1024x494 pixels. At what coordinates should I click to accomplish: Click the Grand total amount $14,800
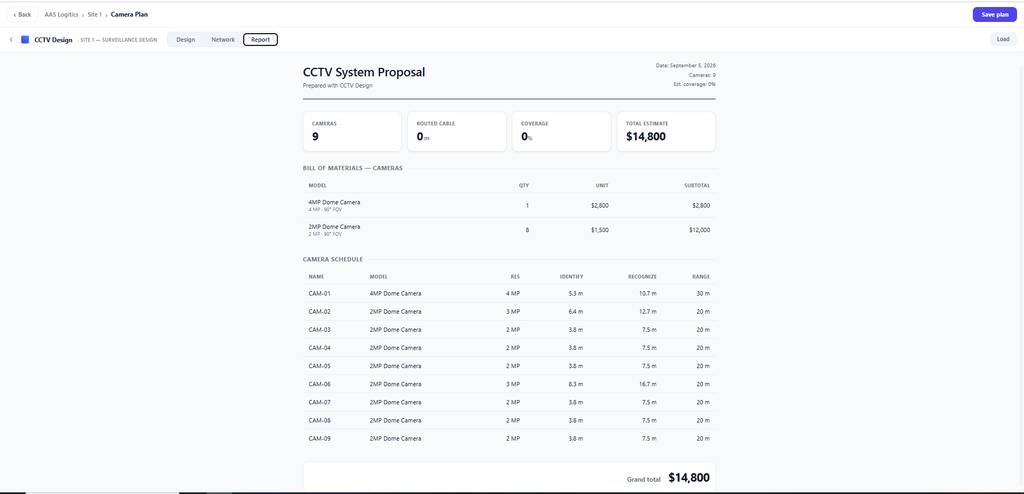pos(688,478)
